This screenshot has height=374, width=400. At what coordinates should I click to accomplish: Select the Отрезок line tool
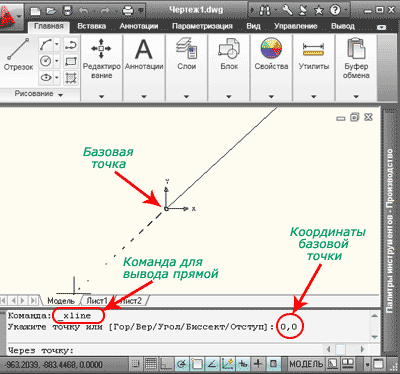tap(18, 54)
